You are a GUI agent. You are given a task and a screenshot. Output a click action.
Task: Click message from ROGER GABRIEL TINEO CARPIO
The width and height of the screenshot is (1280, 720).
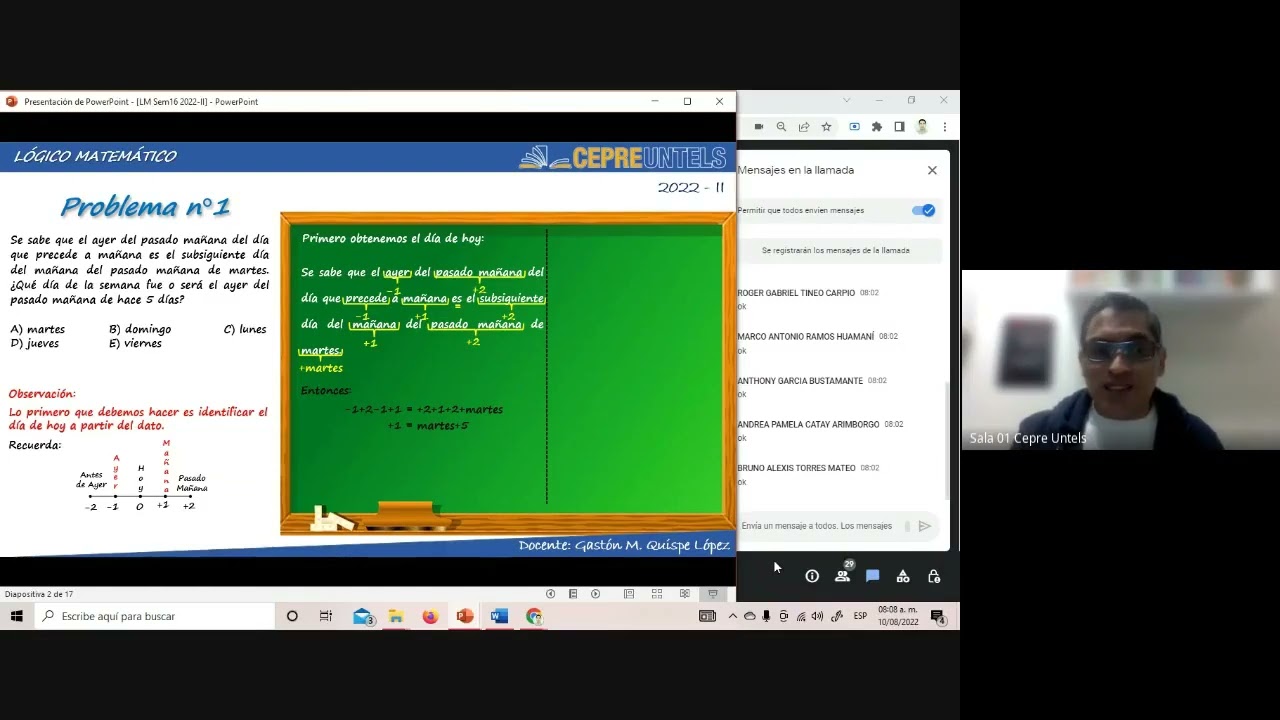click(x=808, y=299)
